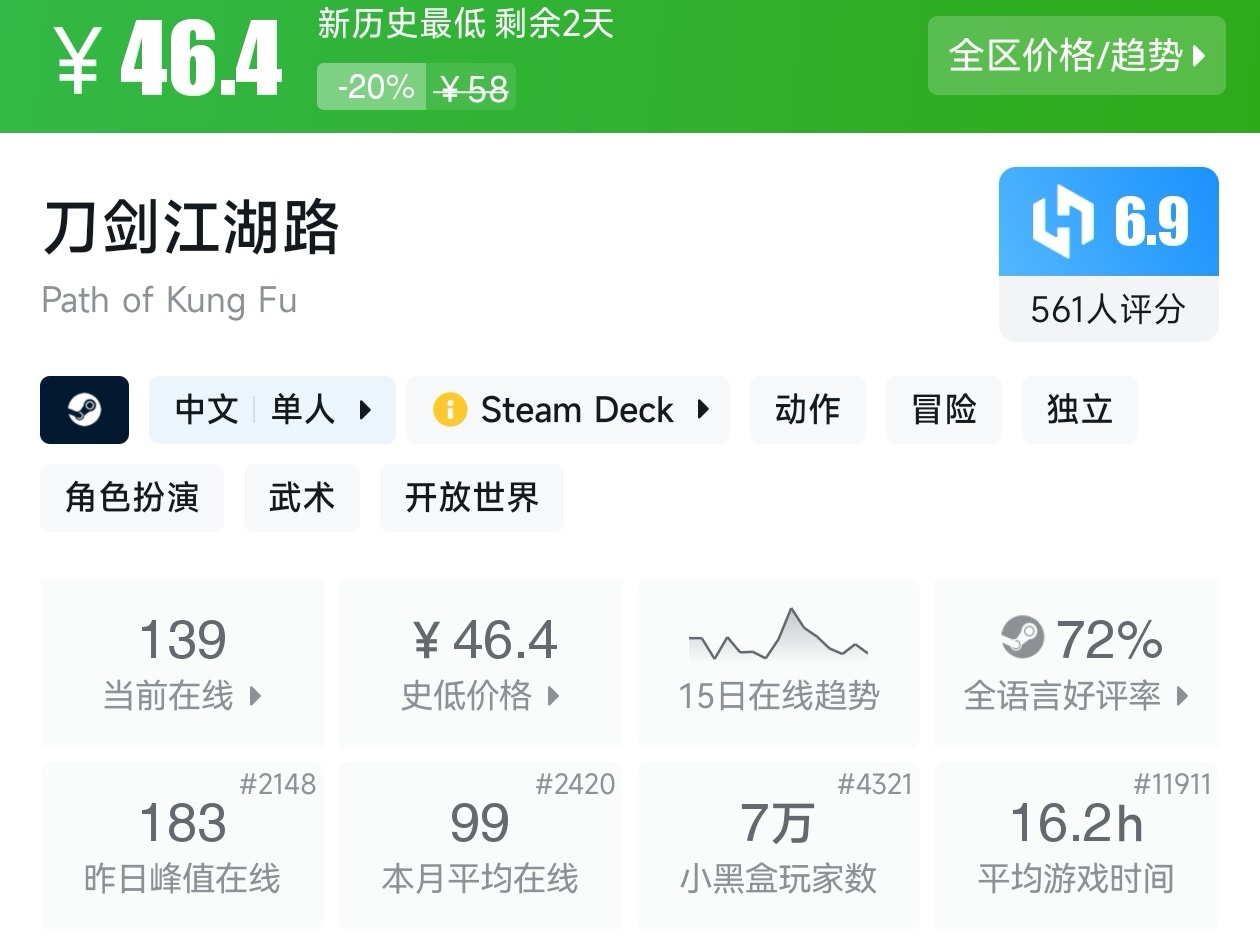Select the 动作 genre tag
This screenshot has height=947, width=1260.
[x=807, y=410]
